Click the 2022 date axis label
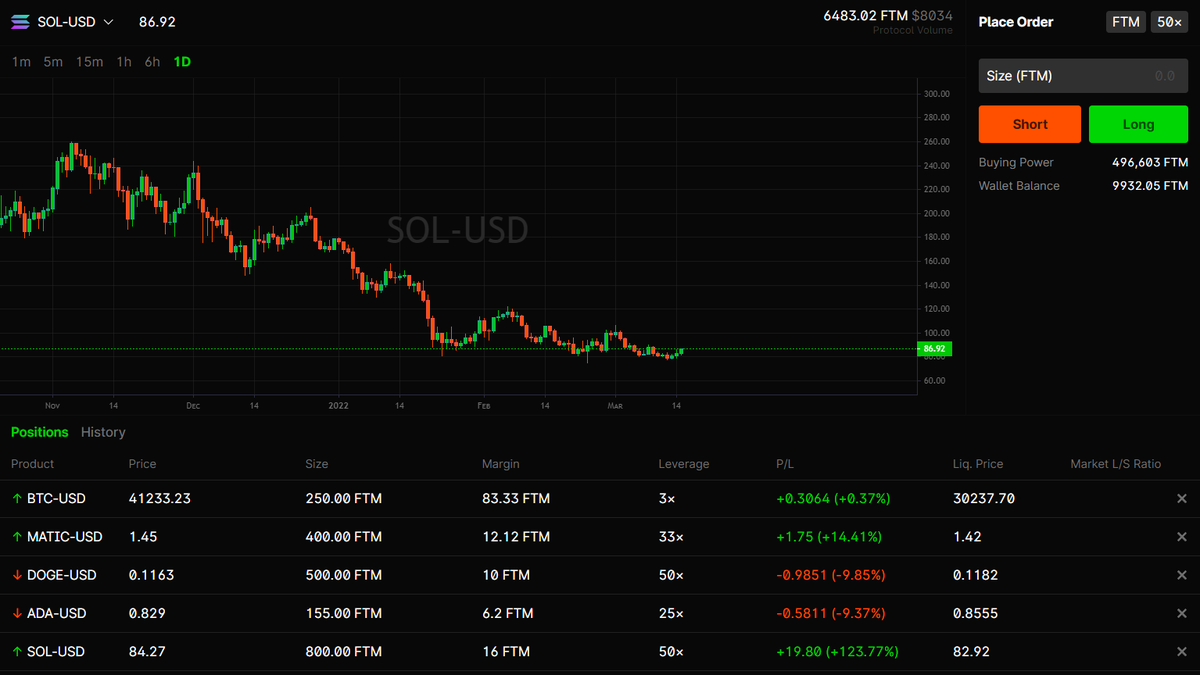This screenshot has height=675, width=1200. pyautogui.click(x=339, y=406)
